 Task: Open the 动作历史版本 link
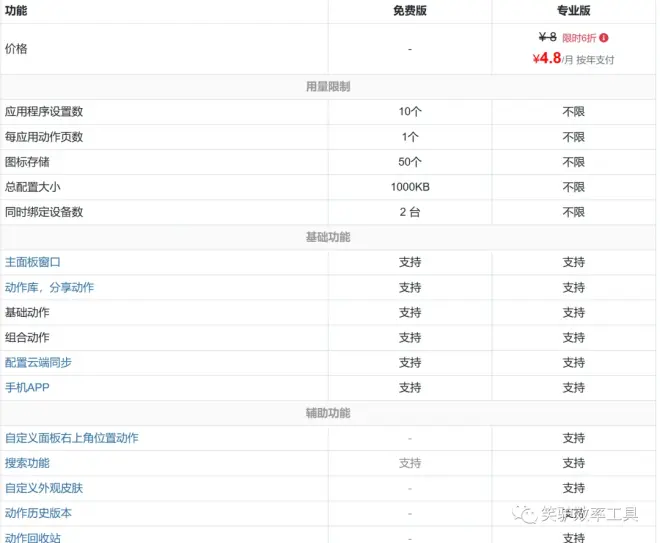point(38,513)
